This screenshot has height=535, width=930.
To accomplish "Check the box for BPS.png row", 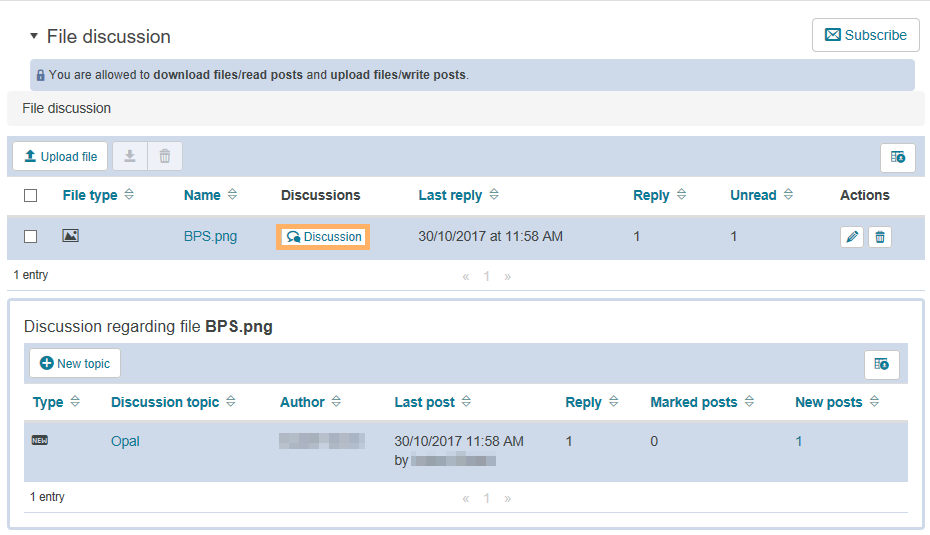I will [x=31, y=237].
